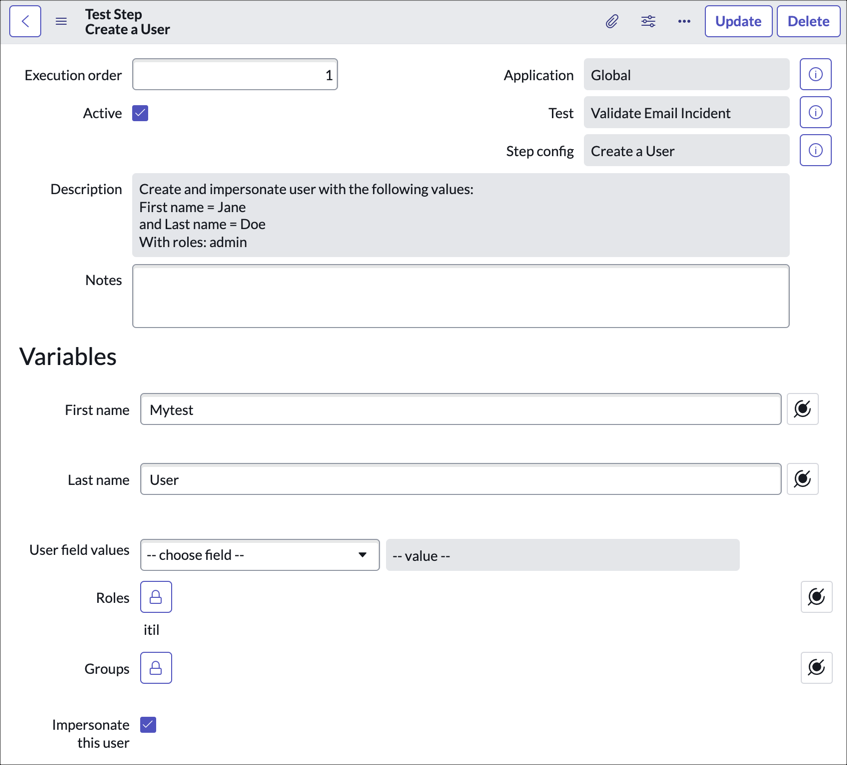This screenshot has width=847, height=765.
Task: Open the choose field dropdown
Action: pos(259,555)
